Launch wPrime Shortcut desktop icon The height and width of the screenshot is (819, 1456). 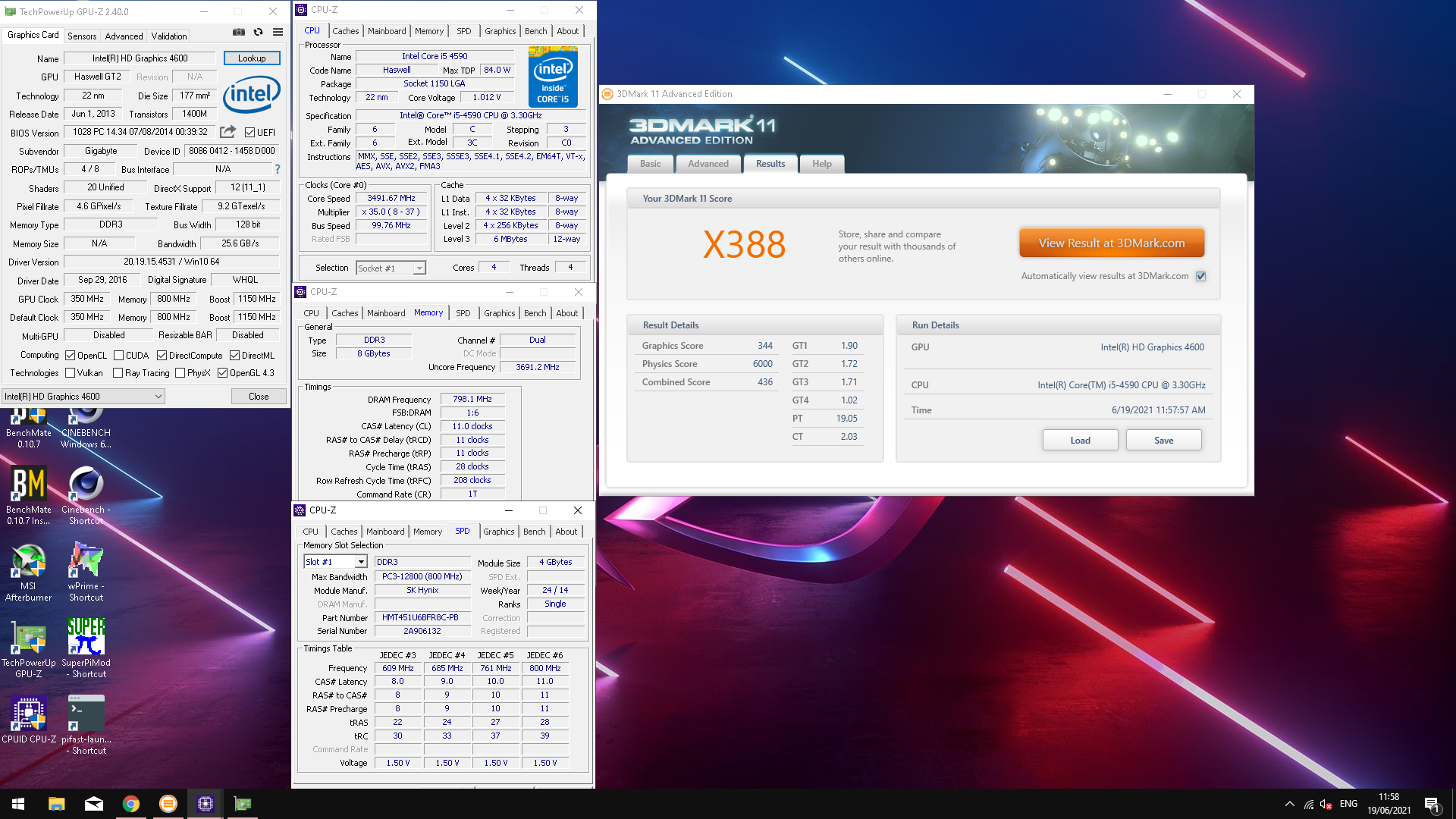(86, 573)
